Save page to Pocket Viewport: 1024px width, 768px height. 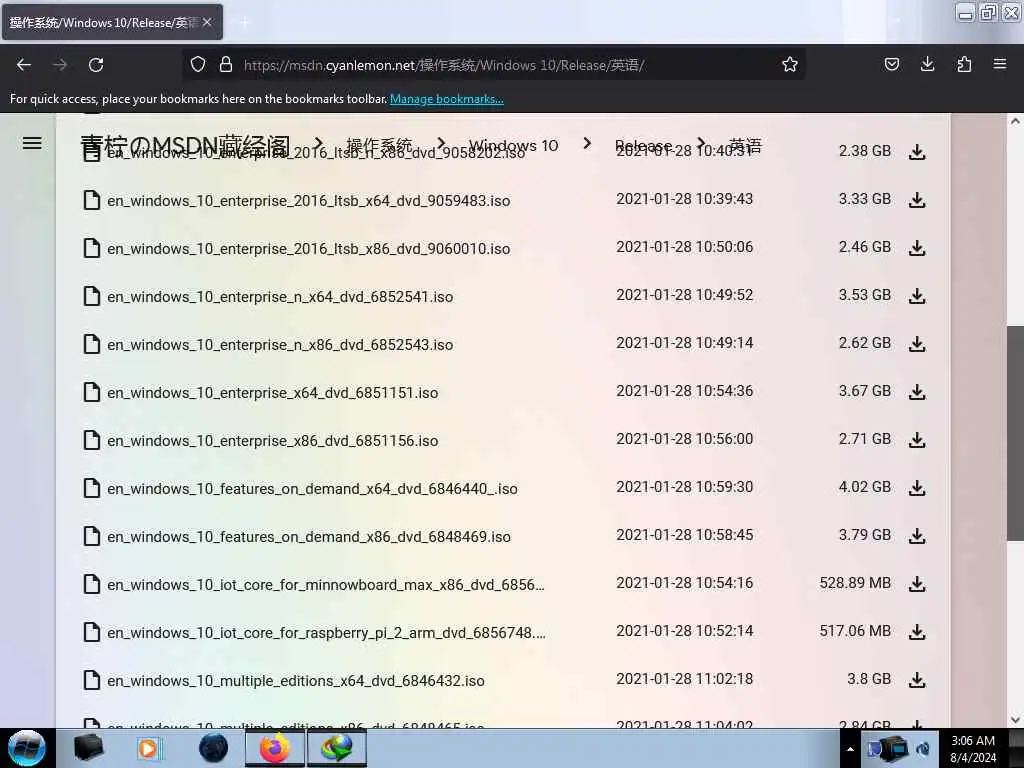click(x=891, y=64)
